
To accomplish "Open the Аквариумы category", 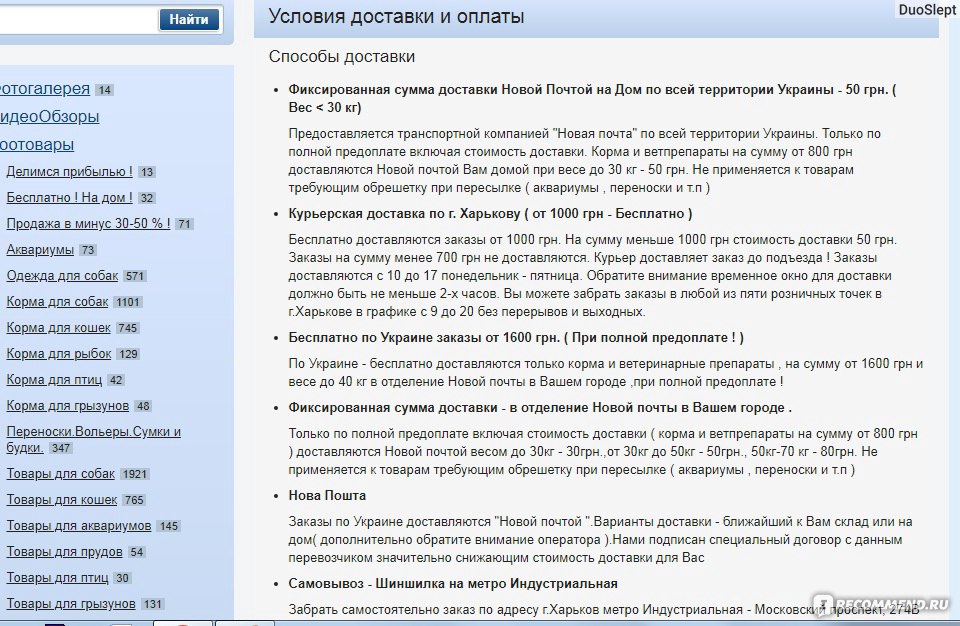I will point(40,250).
